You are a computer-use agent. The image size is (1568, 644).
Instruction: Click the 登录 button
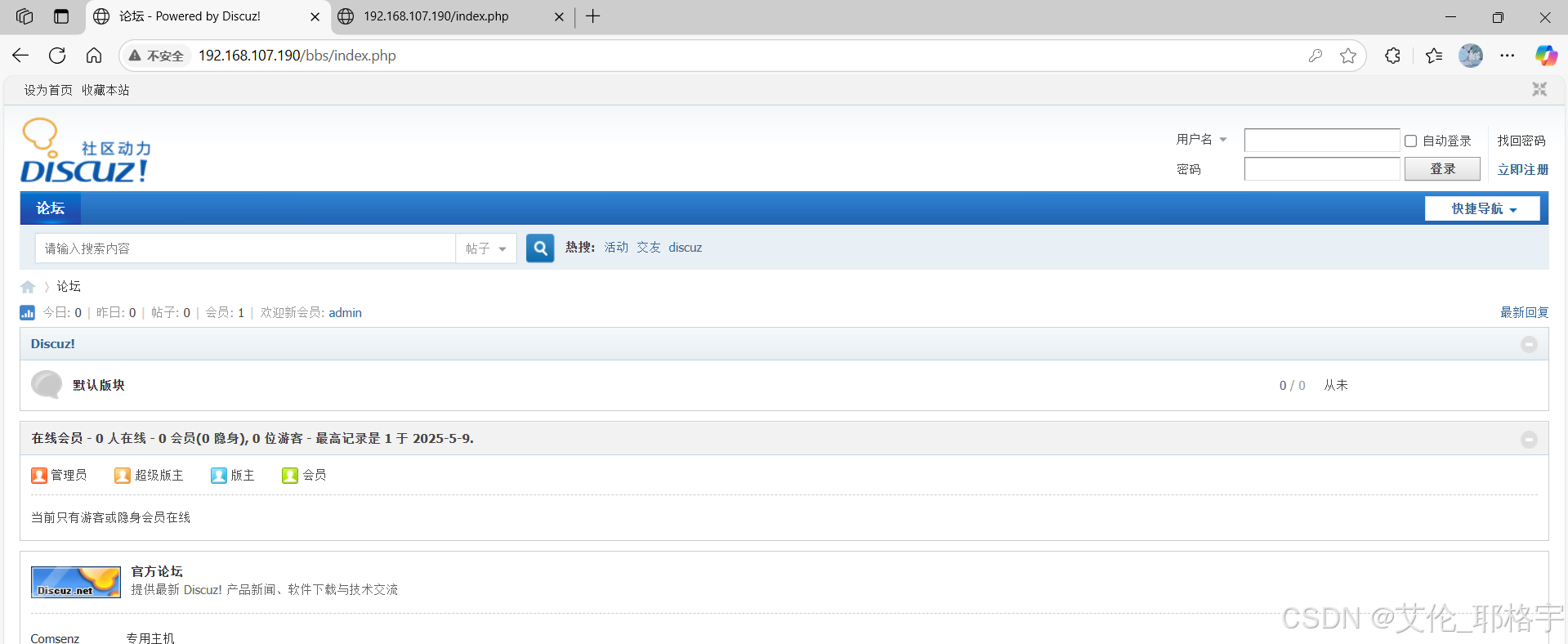1442,169
